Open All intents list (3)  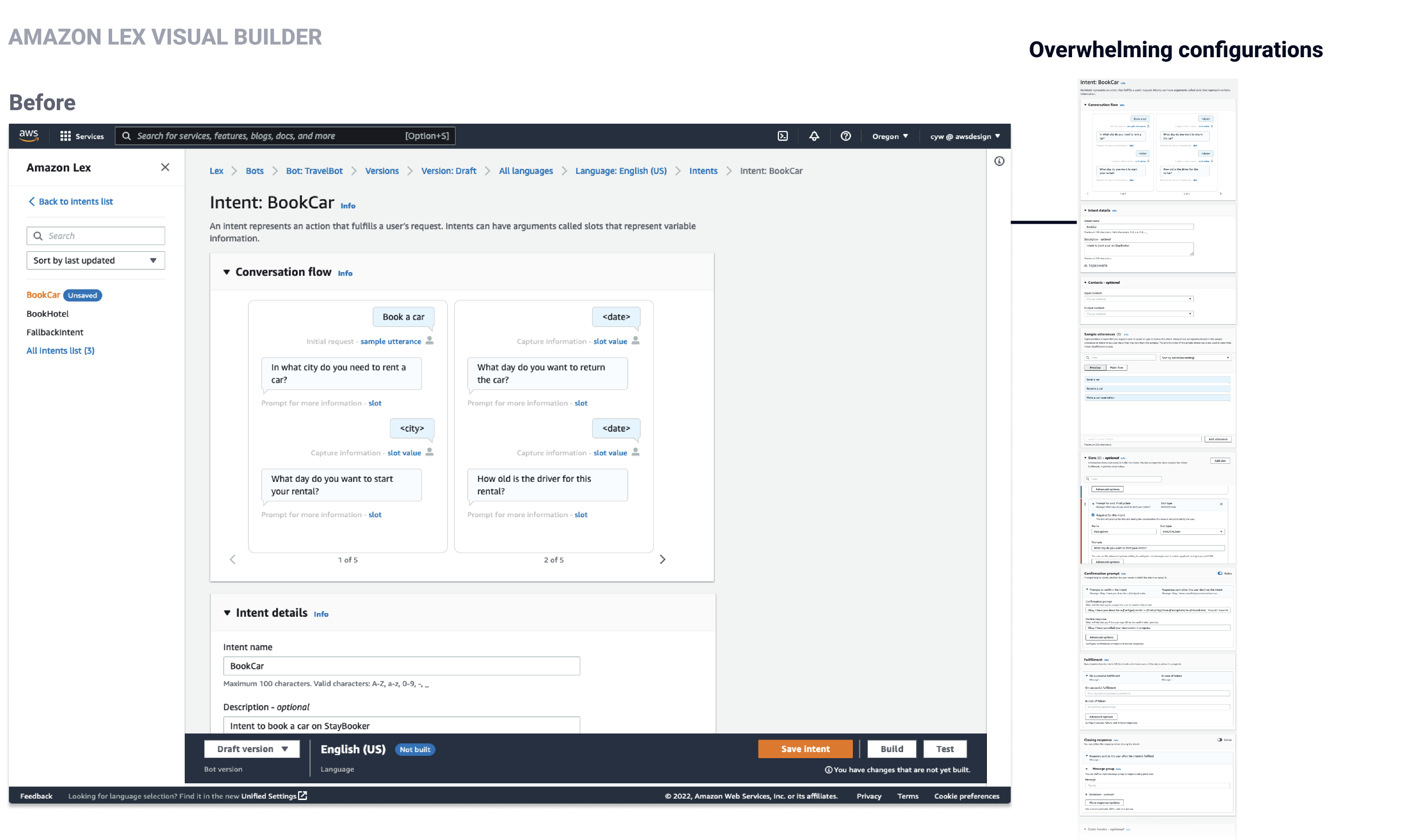coord(60,351)
